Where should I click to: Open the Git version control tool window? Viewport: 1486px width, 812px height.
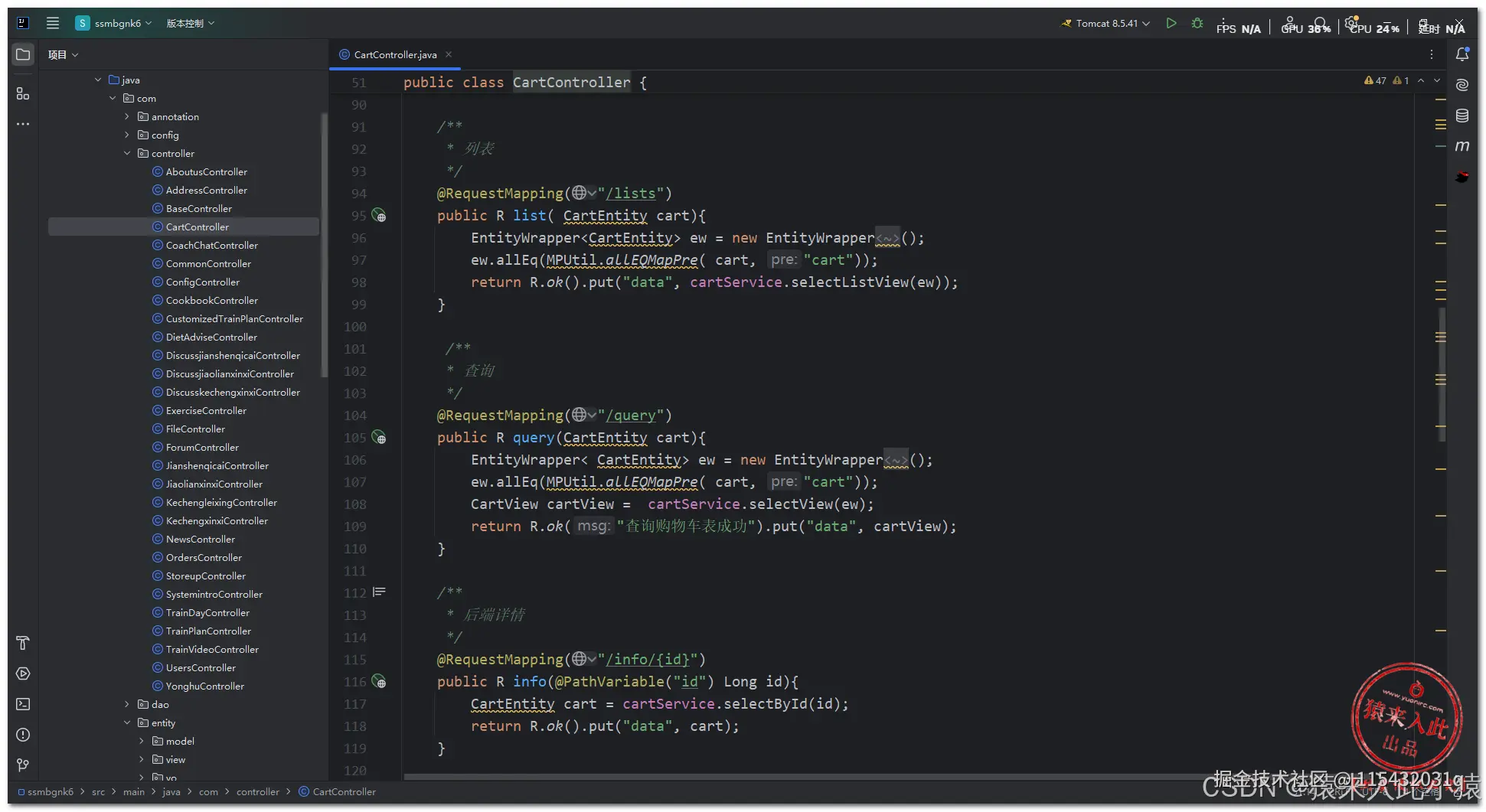pos(23,765)
